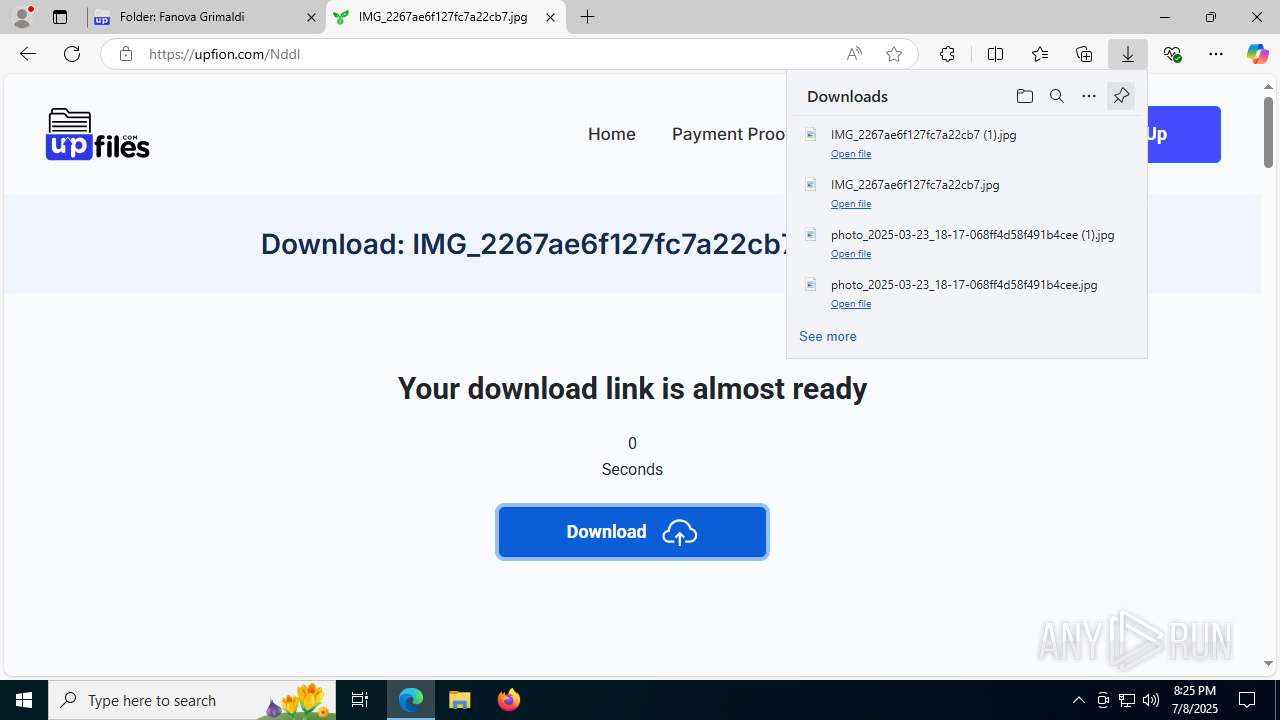Refresh the current page

[72, 54]
